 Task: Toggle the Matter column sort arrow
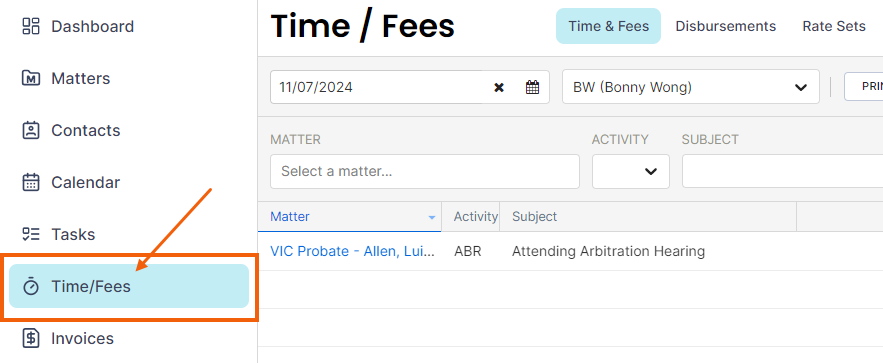[432, 217]
